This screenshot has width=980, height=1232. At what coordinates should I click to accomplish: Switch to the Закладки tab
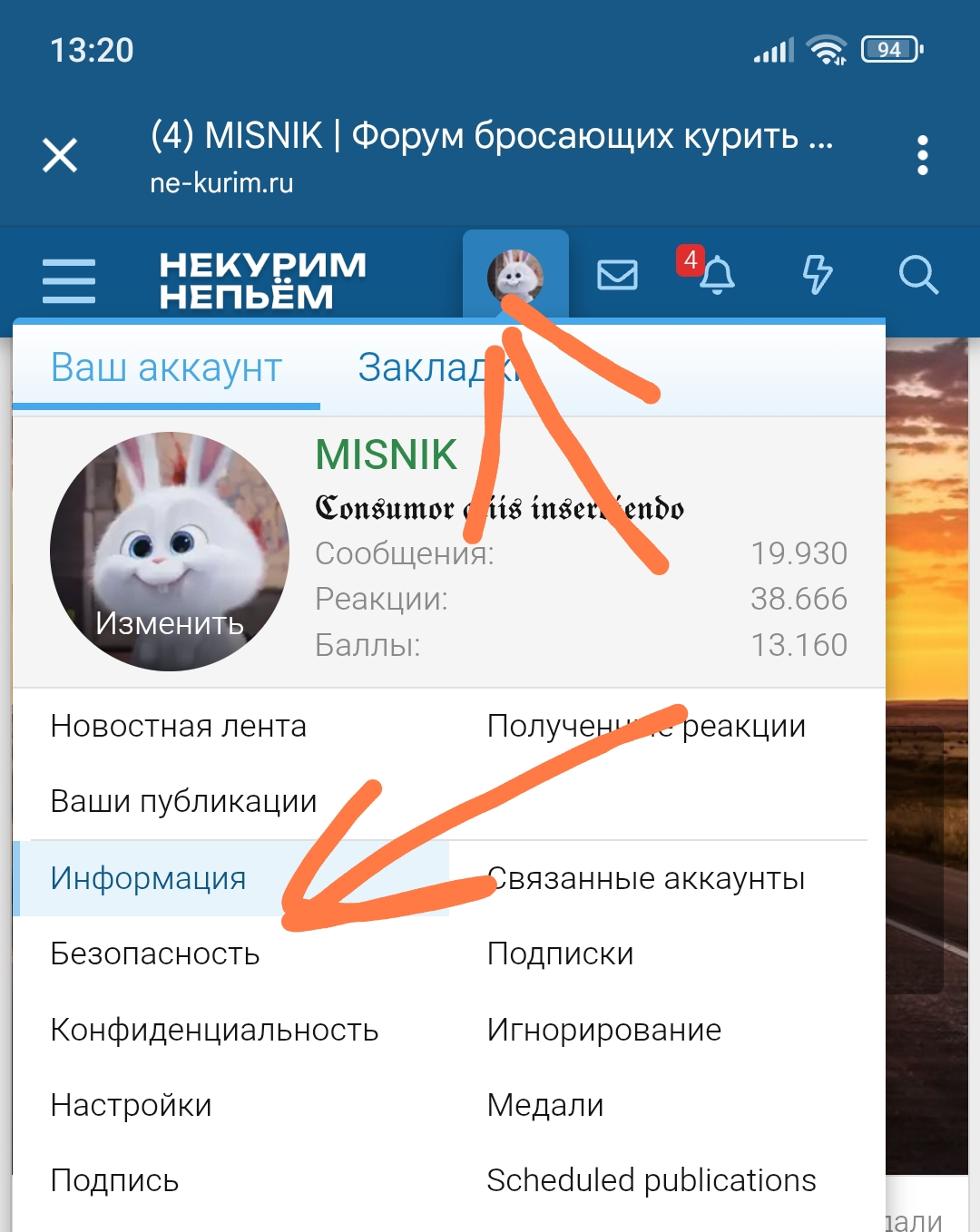click(438, 367)
